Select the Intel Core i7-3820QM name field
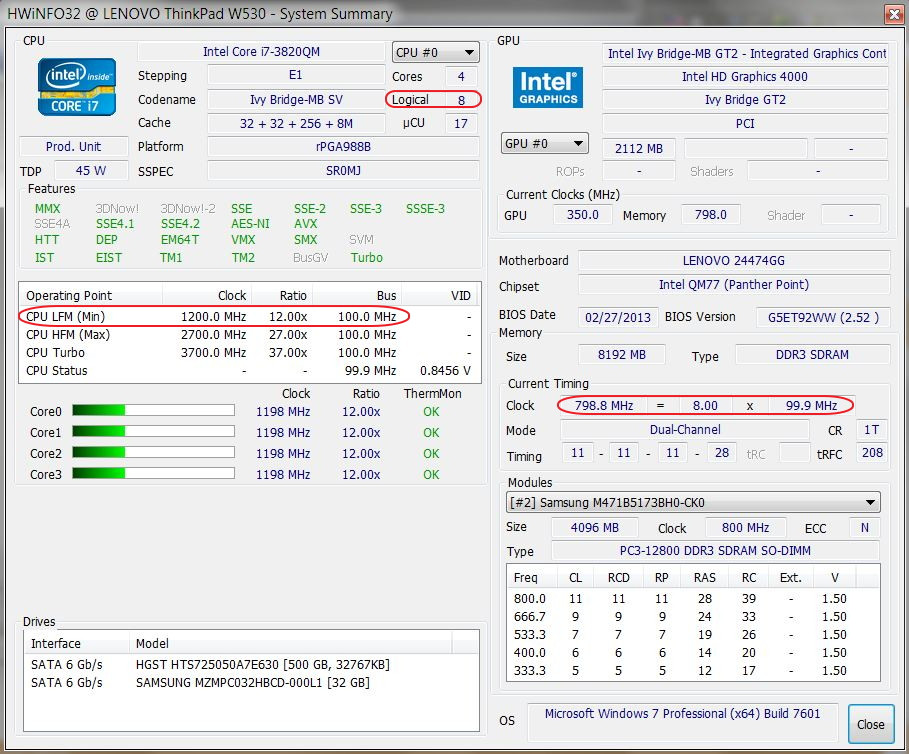Screen dimensions: 909x754 click(x=261, y=52)
